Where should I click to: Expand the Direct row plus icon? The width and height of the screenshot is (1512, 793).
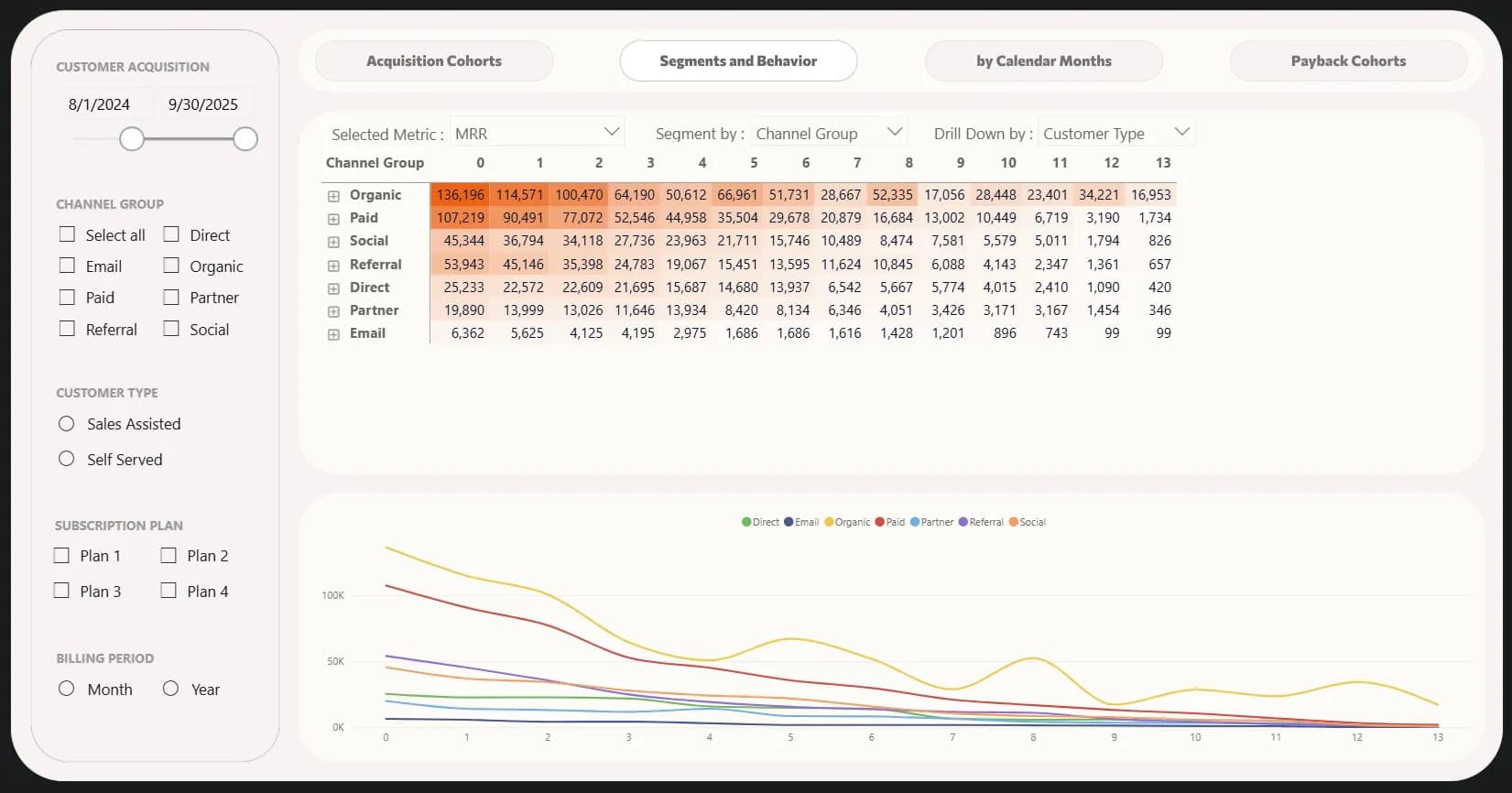pos(333,288)
